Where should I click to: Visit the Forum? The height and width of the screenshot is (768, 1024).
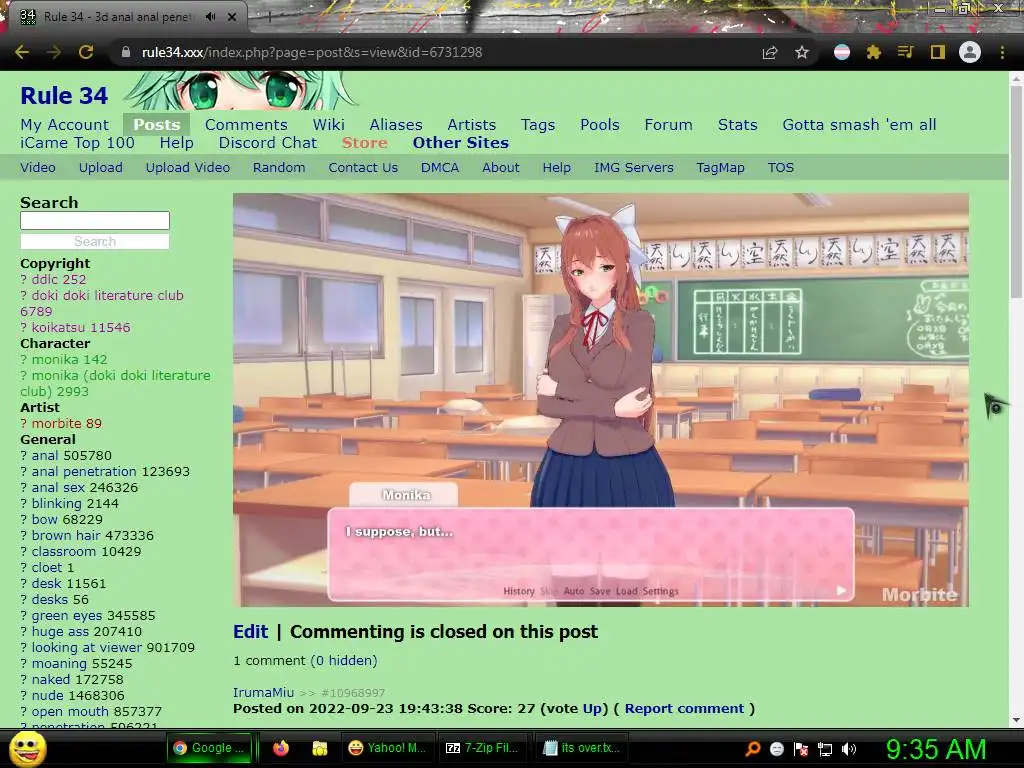(668, 125)
